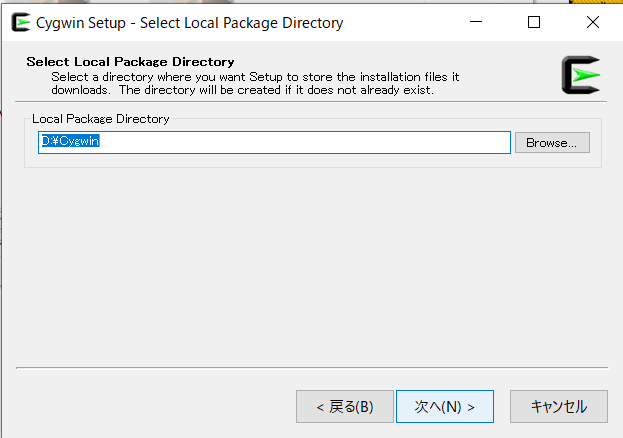Cancel setup with the キャンセル button
This screenshot has width=623, height=438.
click(x=558, y=407)
